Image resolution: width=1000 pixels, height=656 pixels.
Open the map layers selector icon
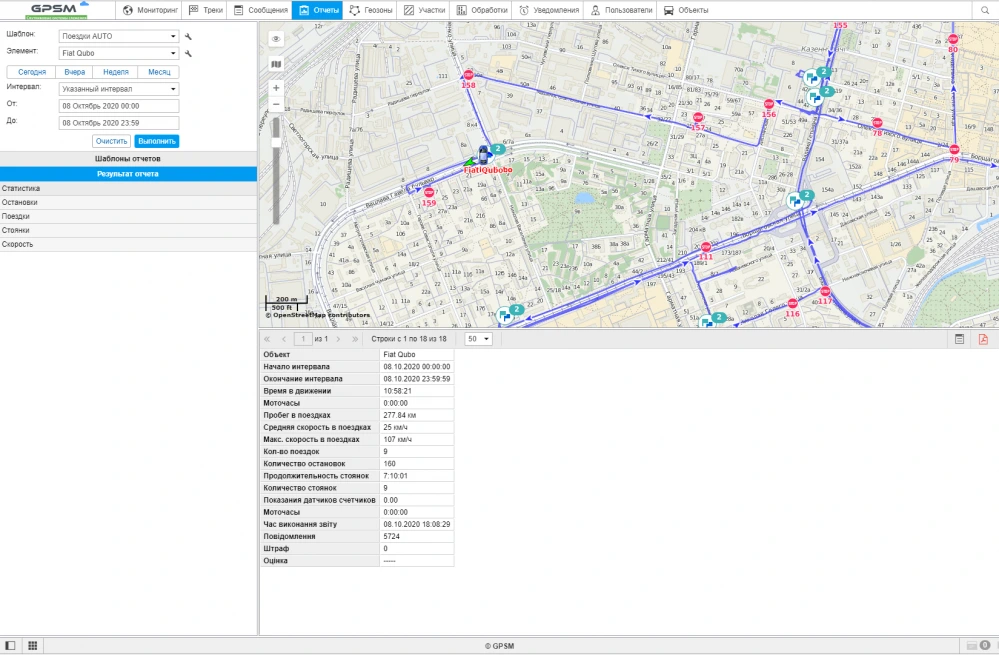pos(276,63)
